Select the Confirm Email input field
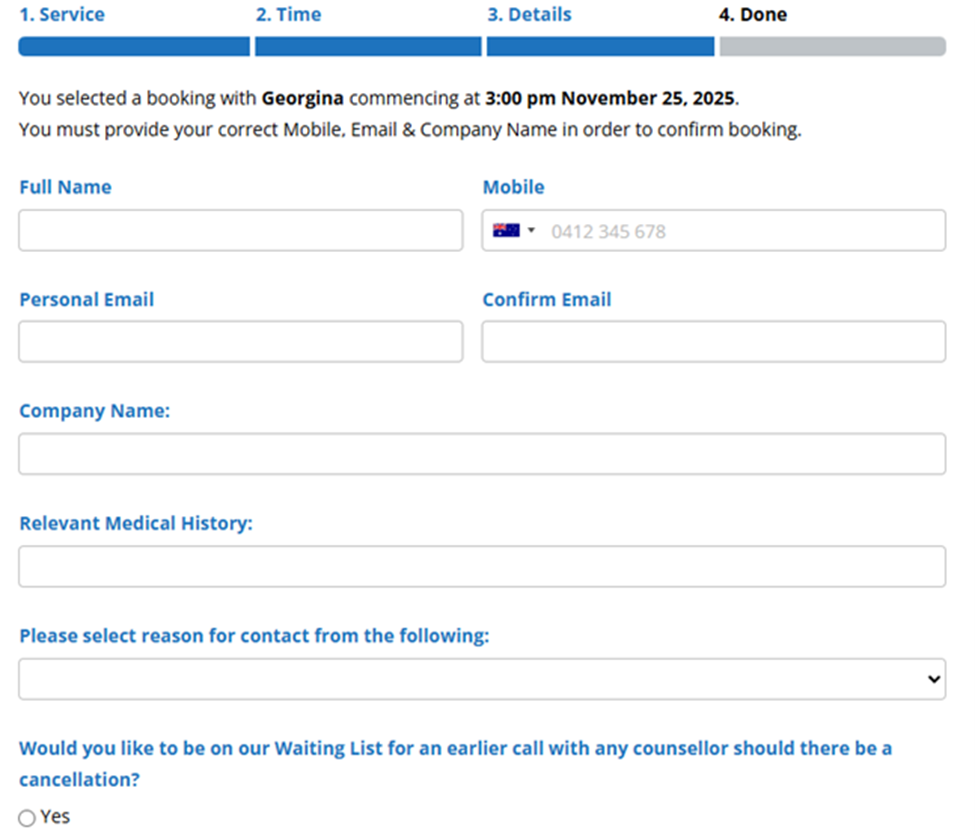Image resolution: width=975 pixels, height=836 pixels. pos(713,342)
